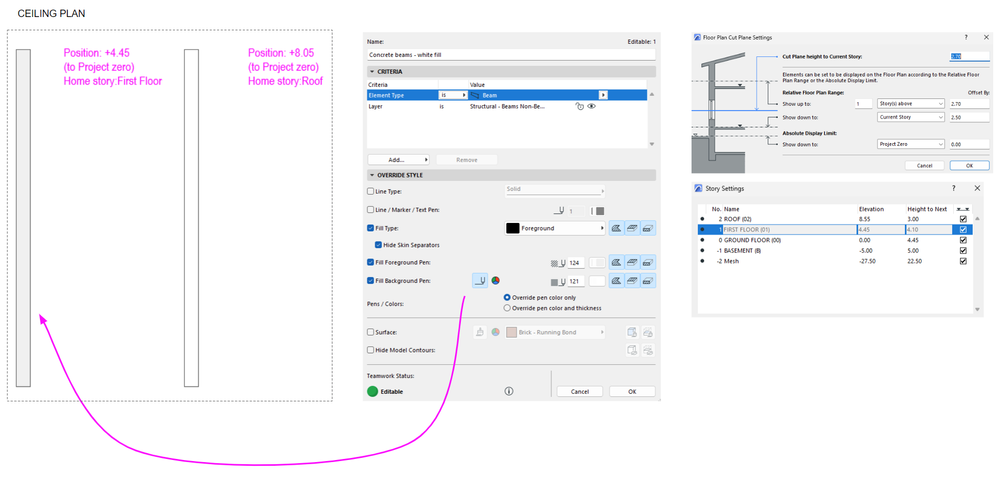999x477 pixels.
Task: Click OK in the override rule dialog
Action: (x=632, y=392)
